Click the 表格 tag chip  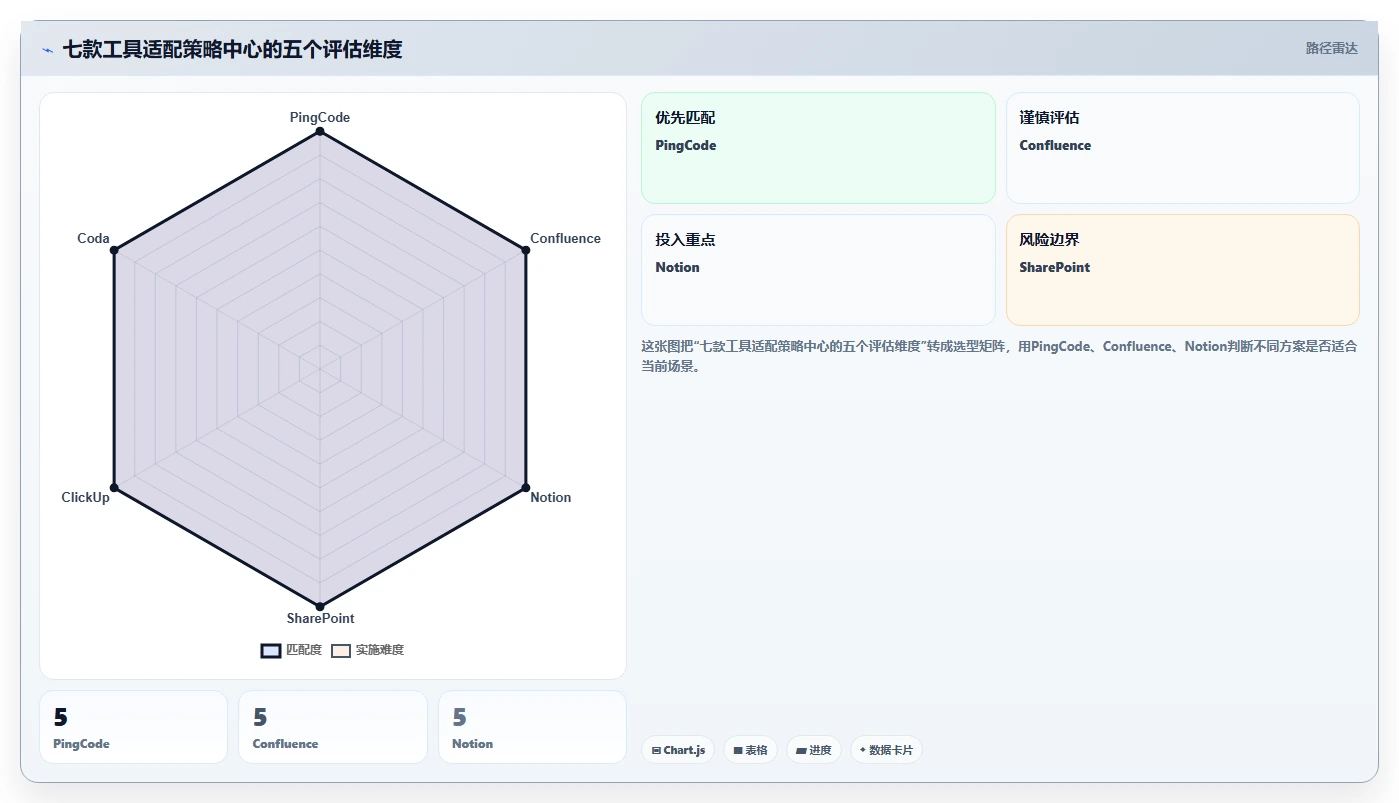pos(750,750)
